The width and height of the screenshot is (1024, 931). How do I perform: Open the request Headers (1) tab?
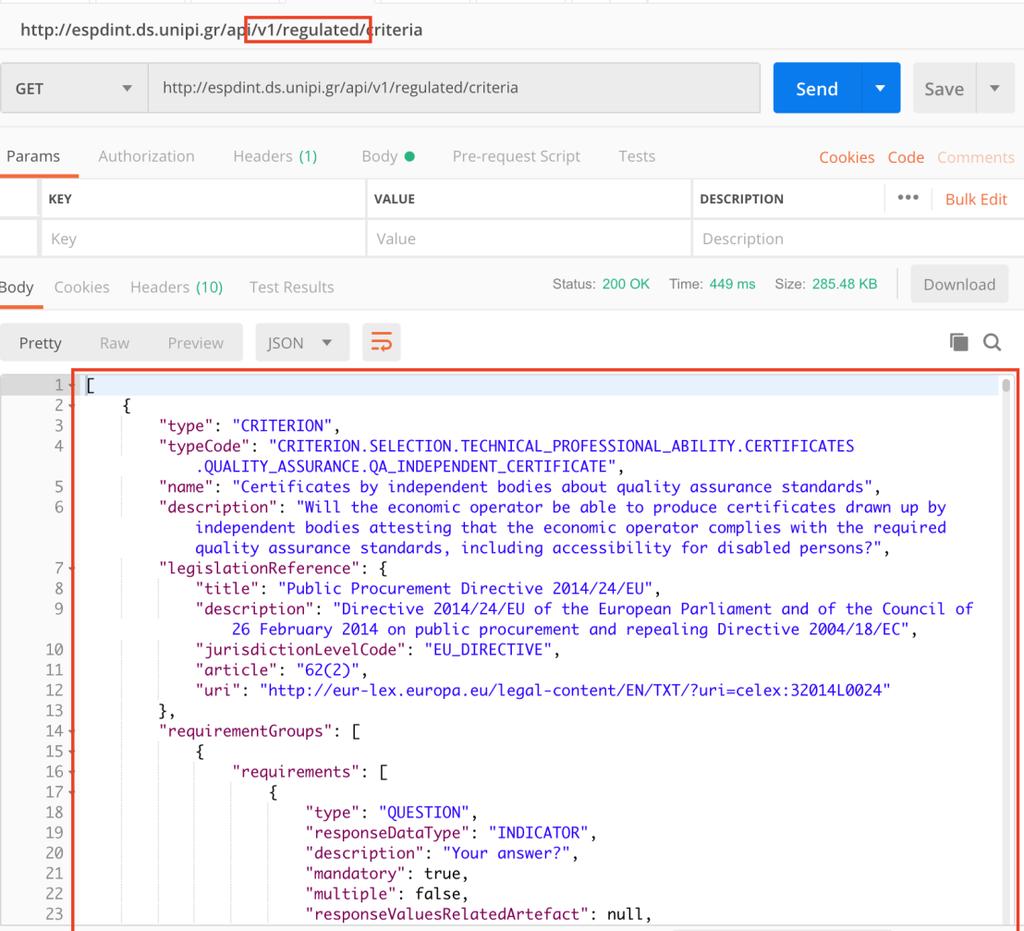[x=275, y=157]
